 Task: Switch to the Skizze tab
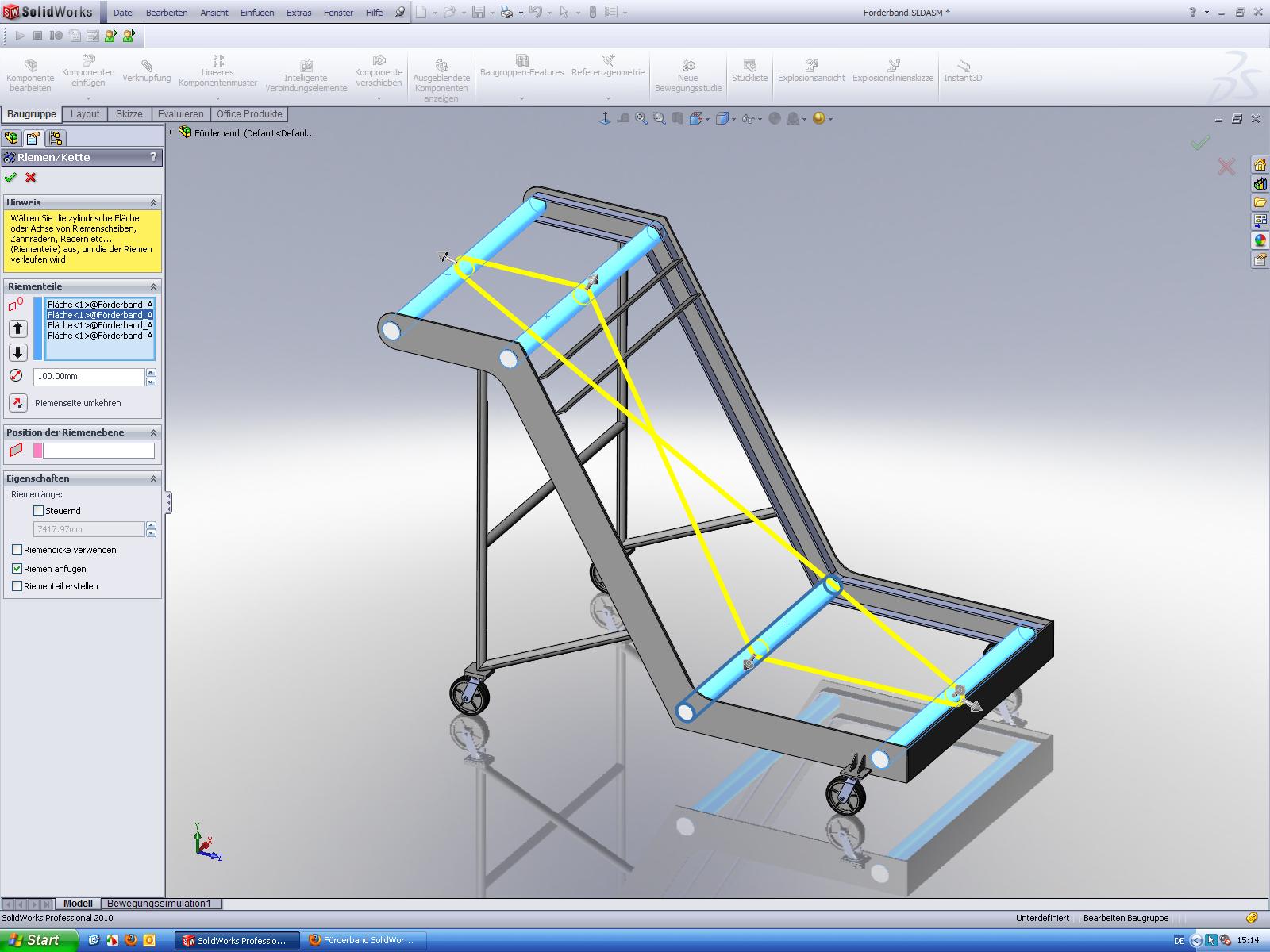(129, 114)
